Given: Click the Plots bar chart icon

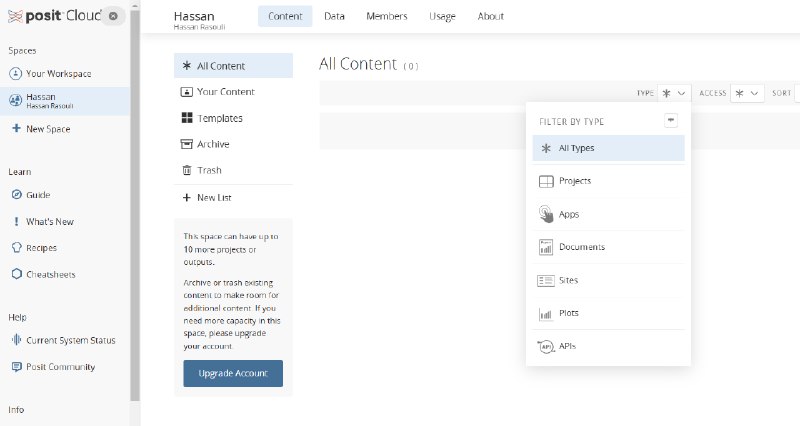Looking at the screenshot, I should coord(546,314).
